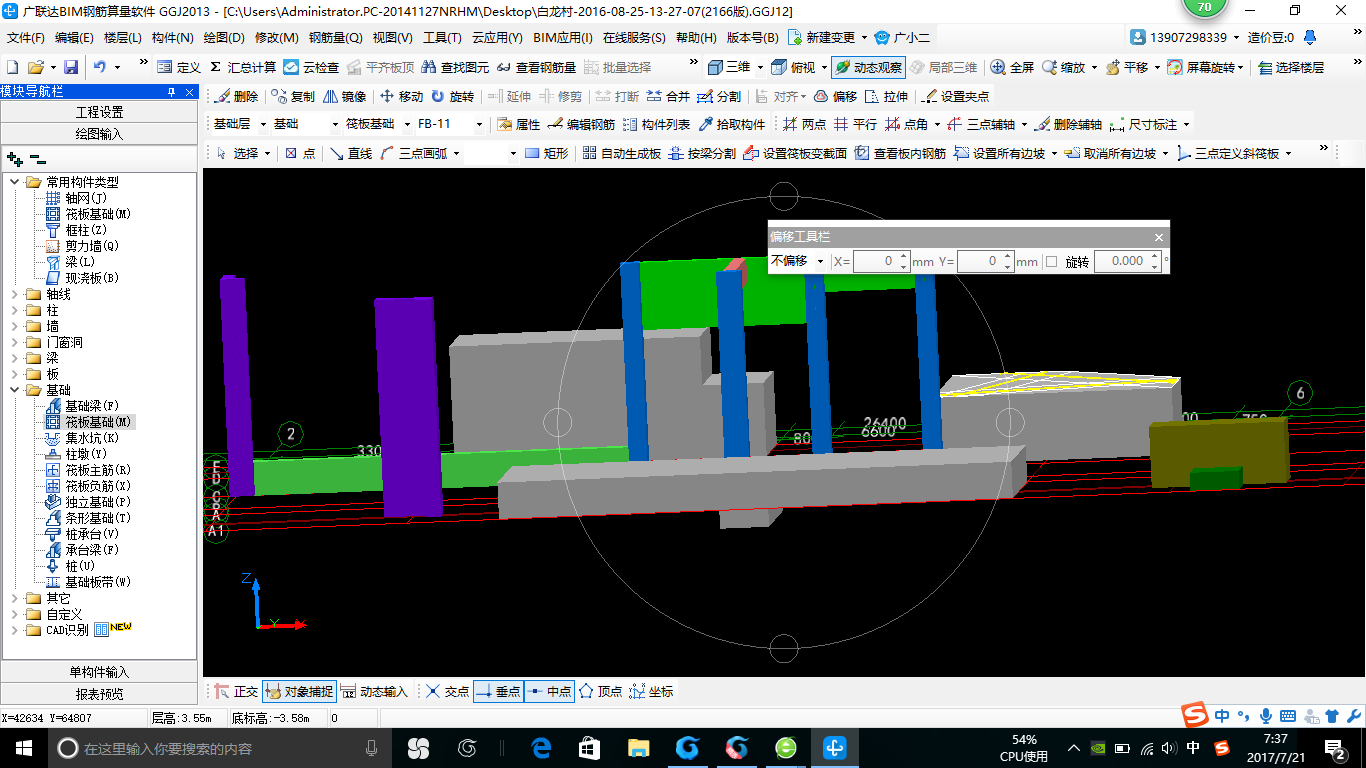Check the 旋转 rotation checkbox
Image resolution: width=1366 pixels, height=768 pixels.
1051,261
